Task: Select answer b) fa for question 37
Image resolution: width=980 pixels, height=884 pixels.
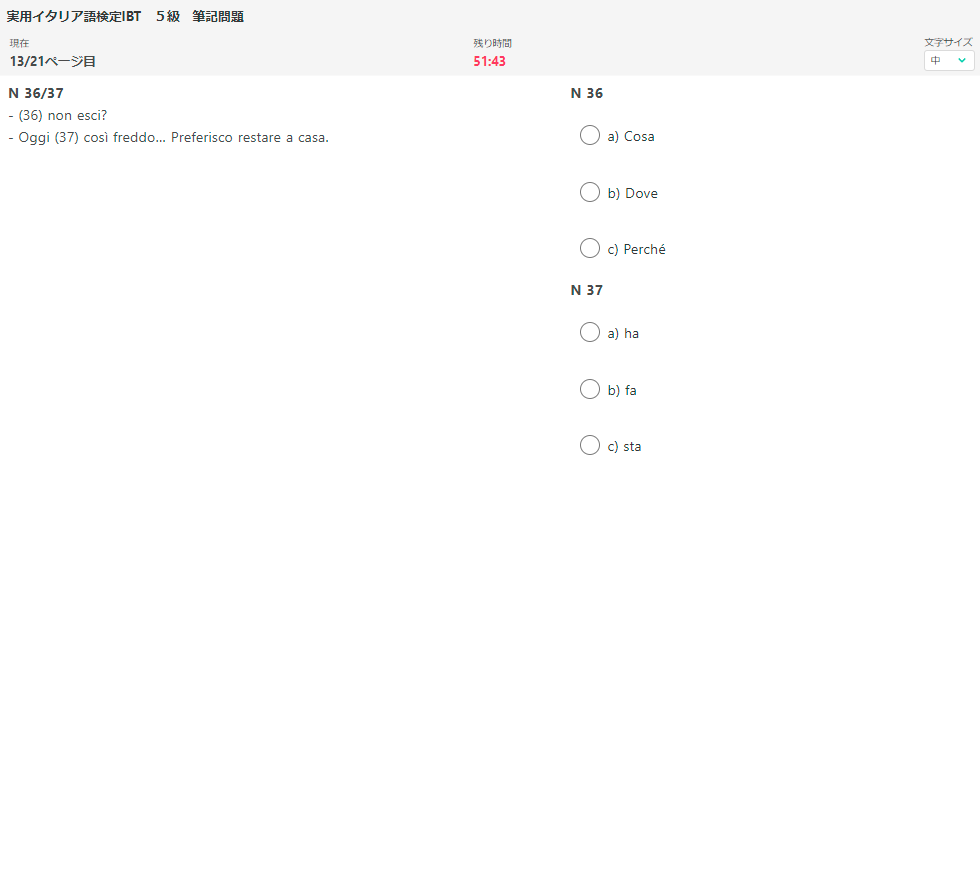Action: (589, 389)
